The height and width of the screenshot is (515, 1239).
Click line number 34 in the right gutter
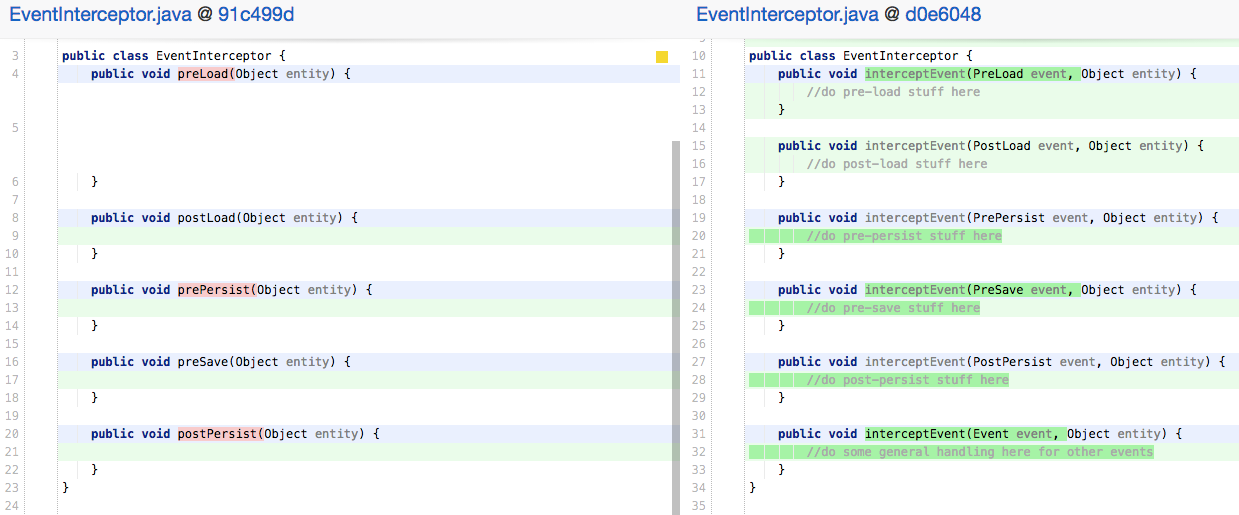pyautogui.click(x=699, y=488)
